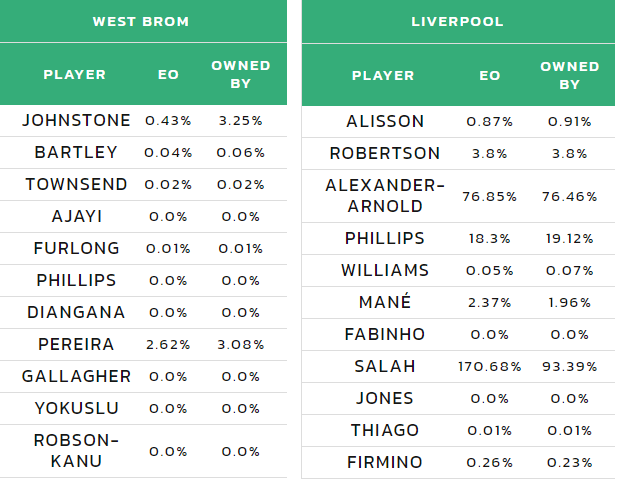The image size is (620, 481).
Task: Select the GALLAGHER player name
Action: tap(76, 376)
